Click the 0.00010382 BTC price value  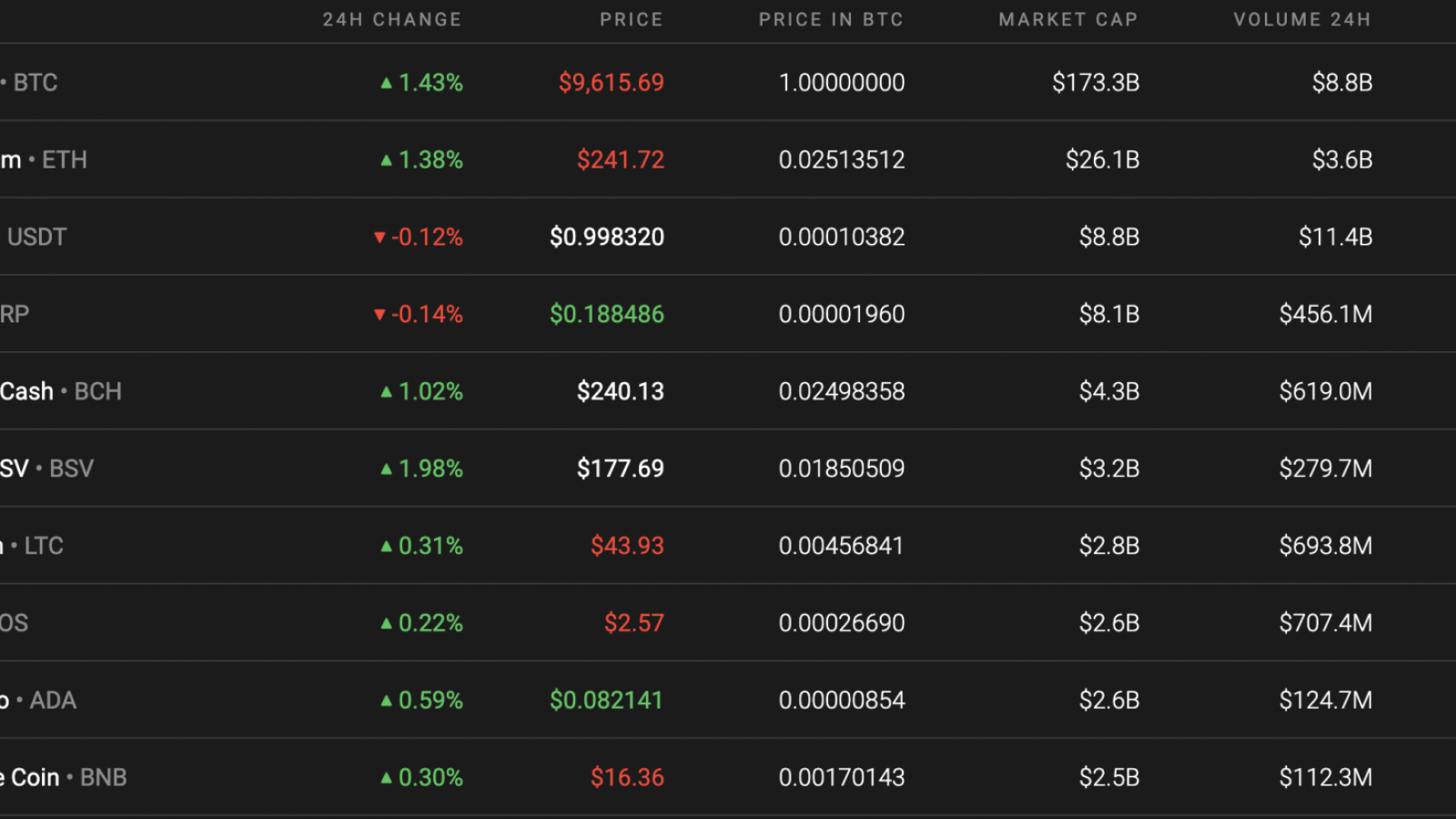point(842,238)
